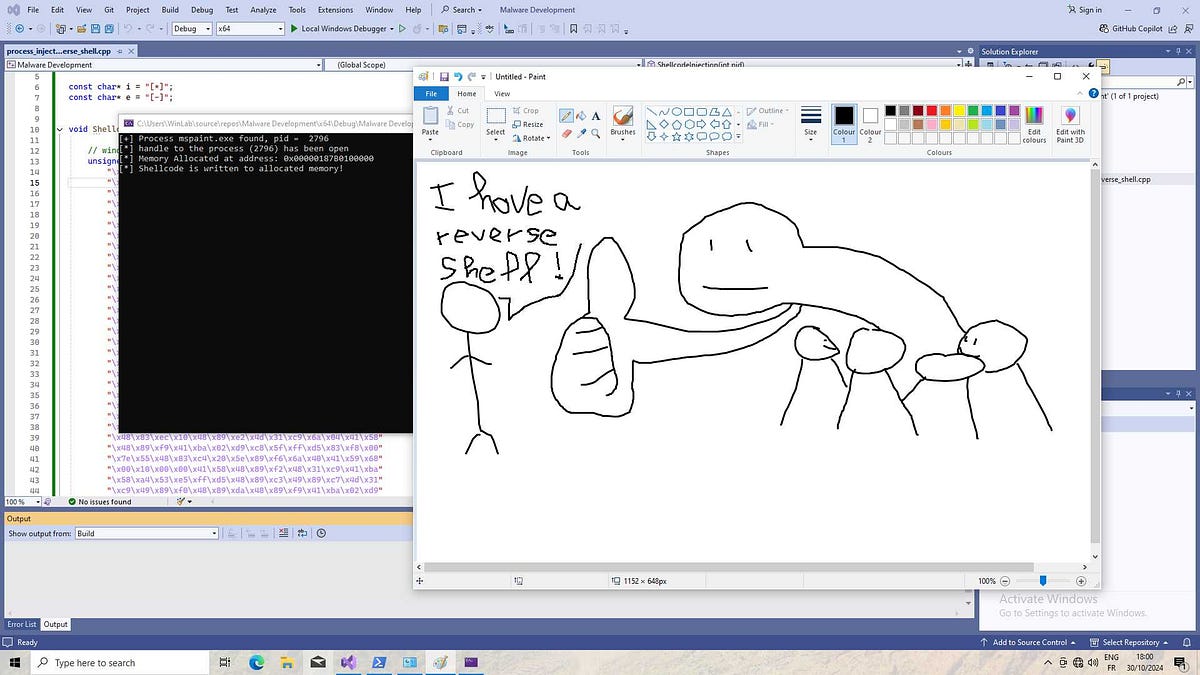This screenshot has height=675, width=1200.
Task: Open the Debug configuration dropdown
Action: (x=192, y=29)
